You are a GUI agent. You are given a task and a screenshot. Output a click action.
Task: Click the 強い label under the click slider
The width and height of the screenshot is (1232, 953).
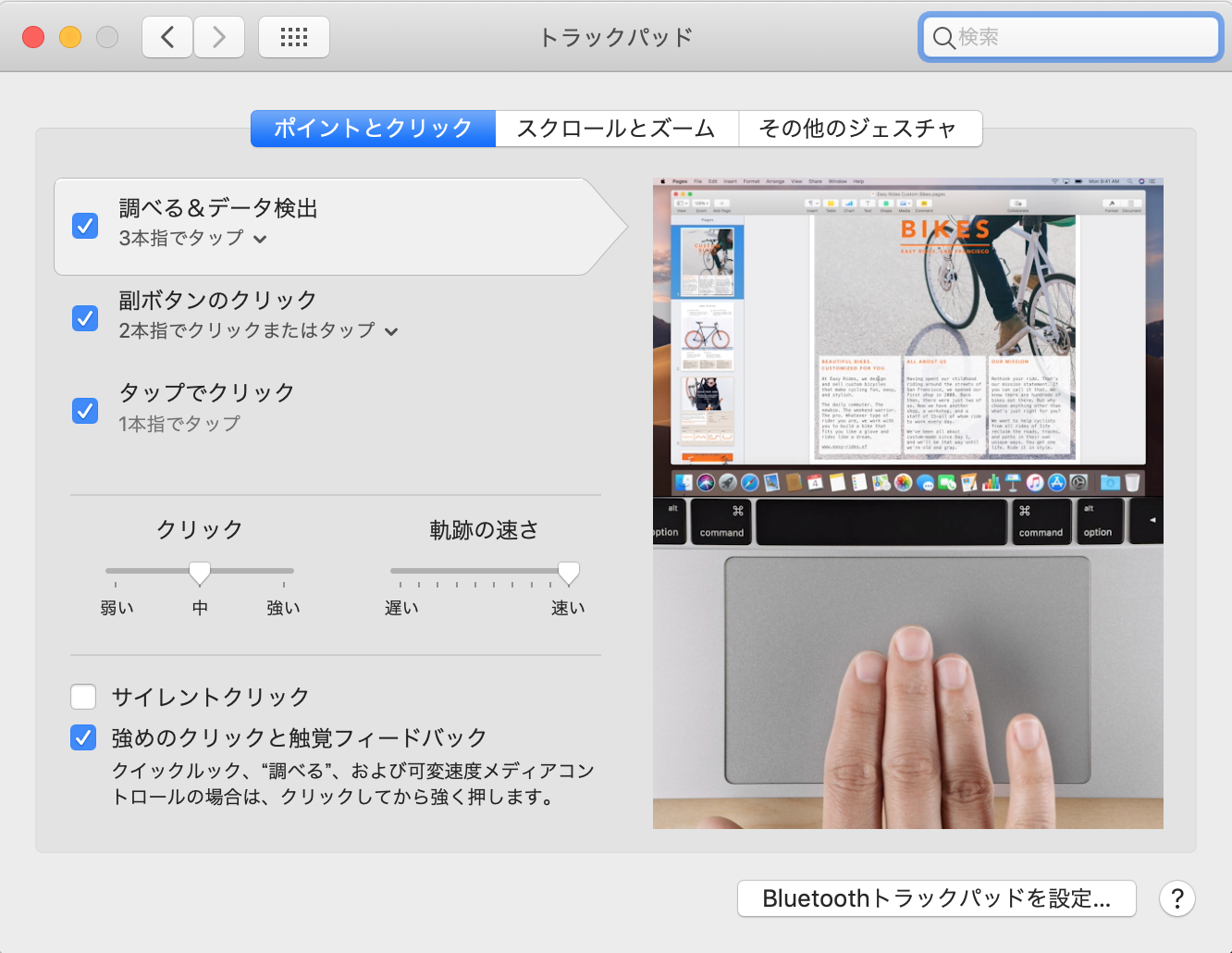(x=283, y=608)
